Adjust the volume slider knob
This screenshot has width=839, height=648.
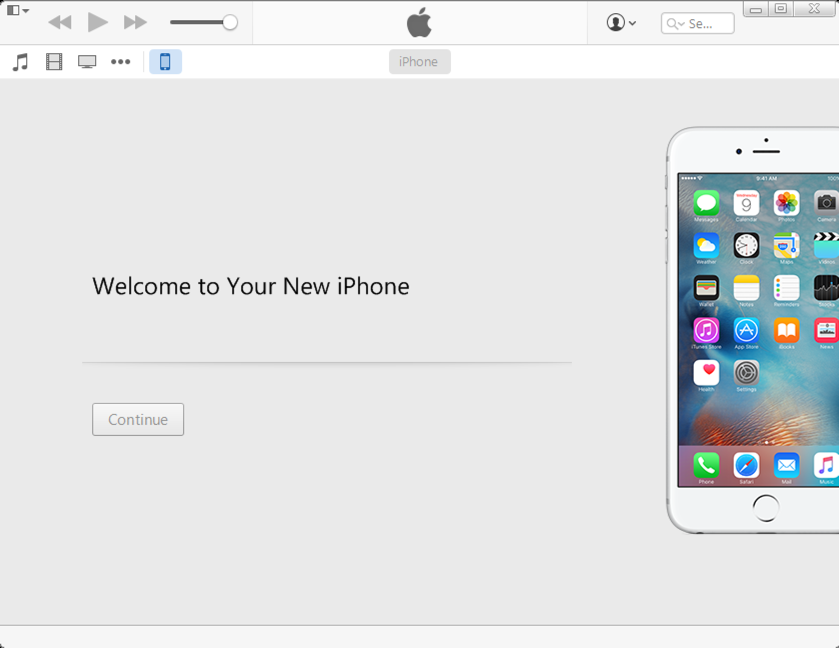230,22
